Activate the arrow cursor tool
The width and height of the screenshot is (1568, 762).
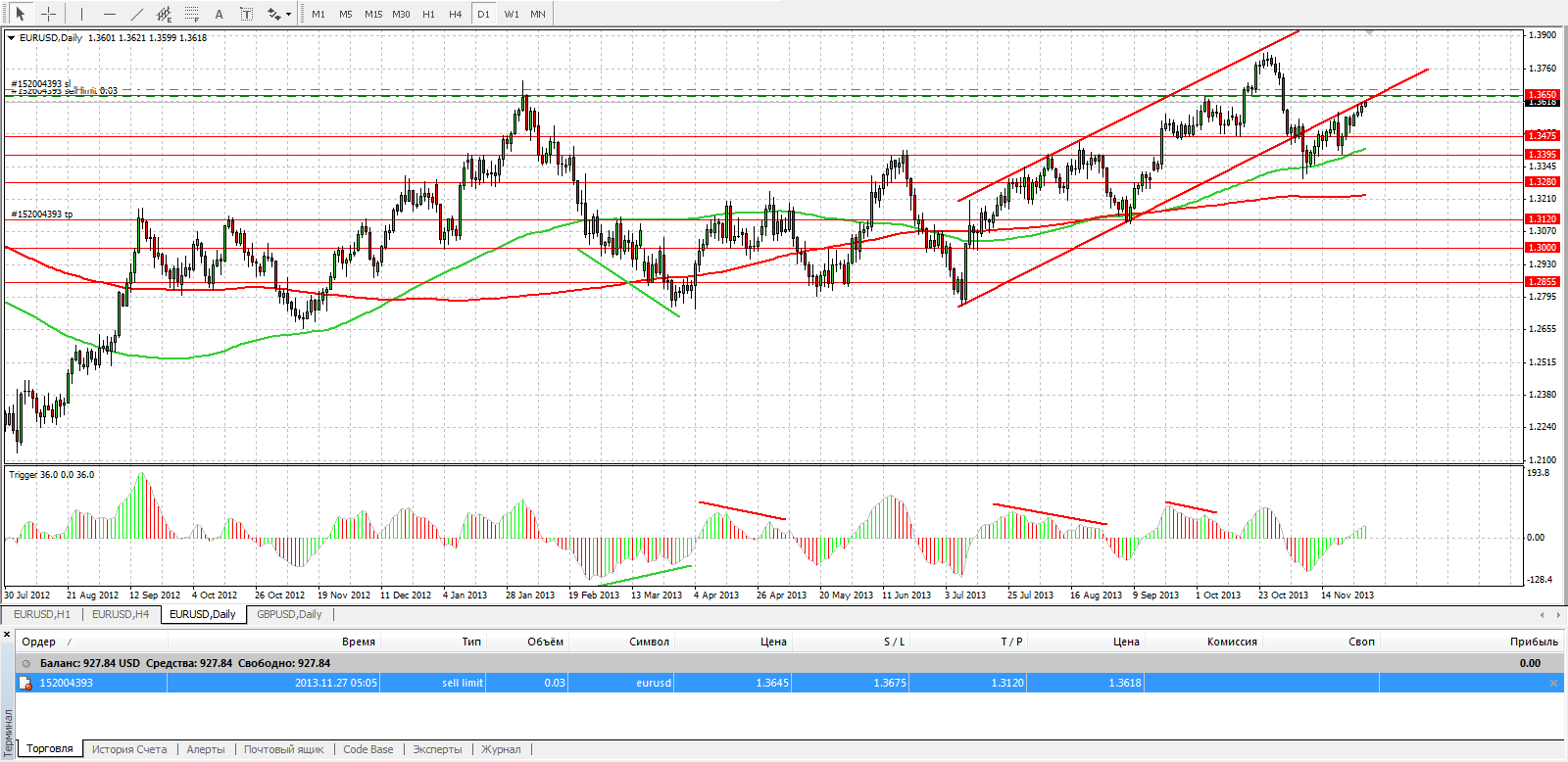20,14
